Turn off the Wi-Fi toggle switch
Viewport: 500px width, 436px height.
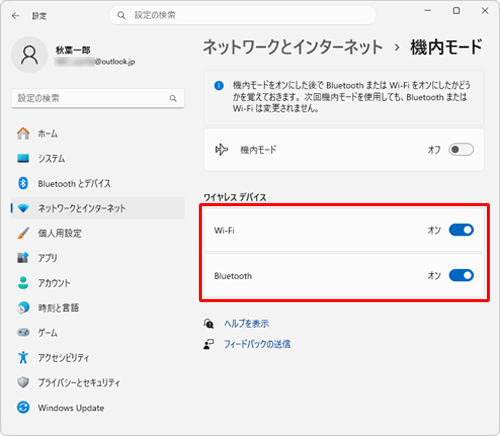(461, 230)
